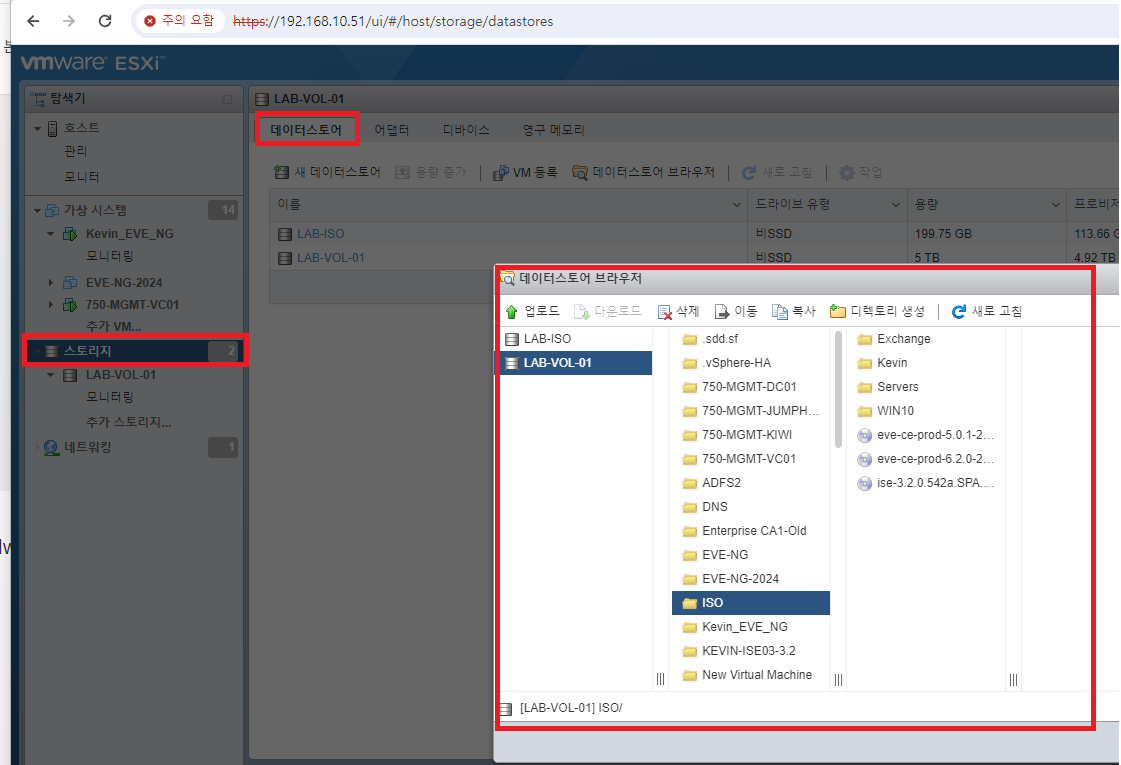Click 업로드 in datastore browser

[x=533, y=312]
